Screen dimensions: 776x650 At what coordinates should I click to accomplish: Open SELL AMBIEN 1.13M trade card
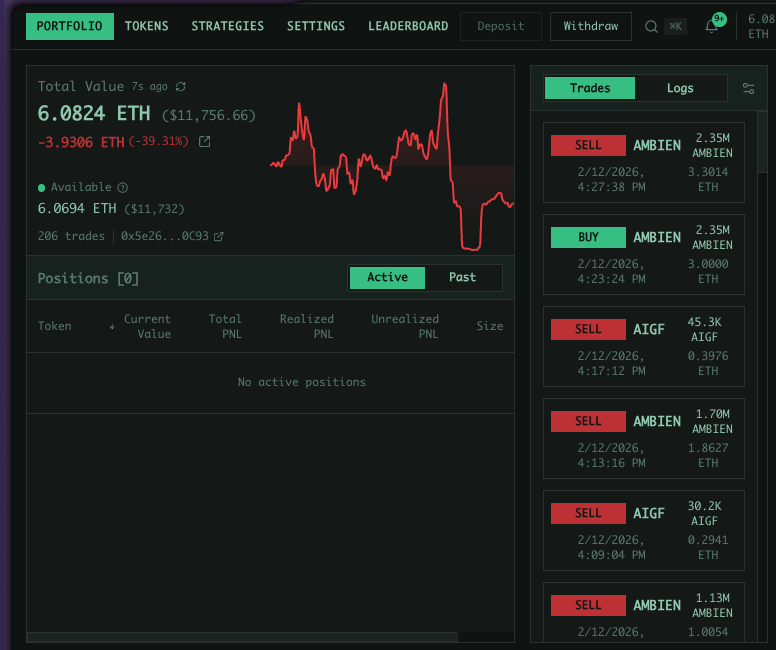[x=644, y=612]
